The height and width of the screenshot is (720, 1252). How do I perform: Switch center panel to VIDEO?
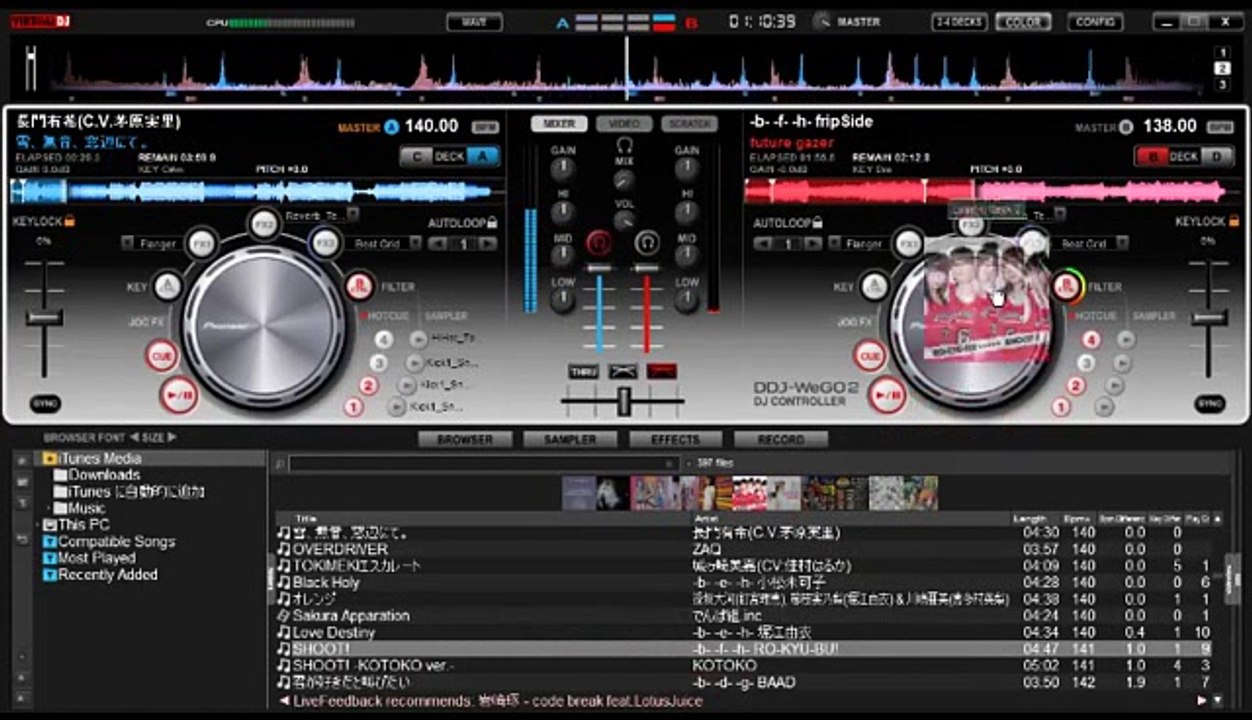pos(624,124)
